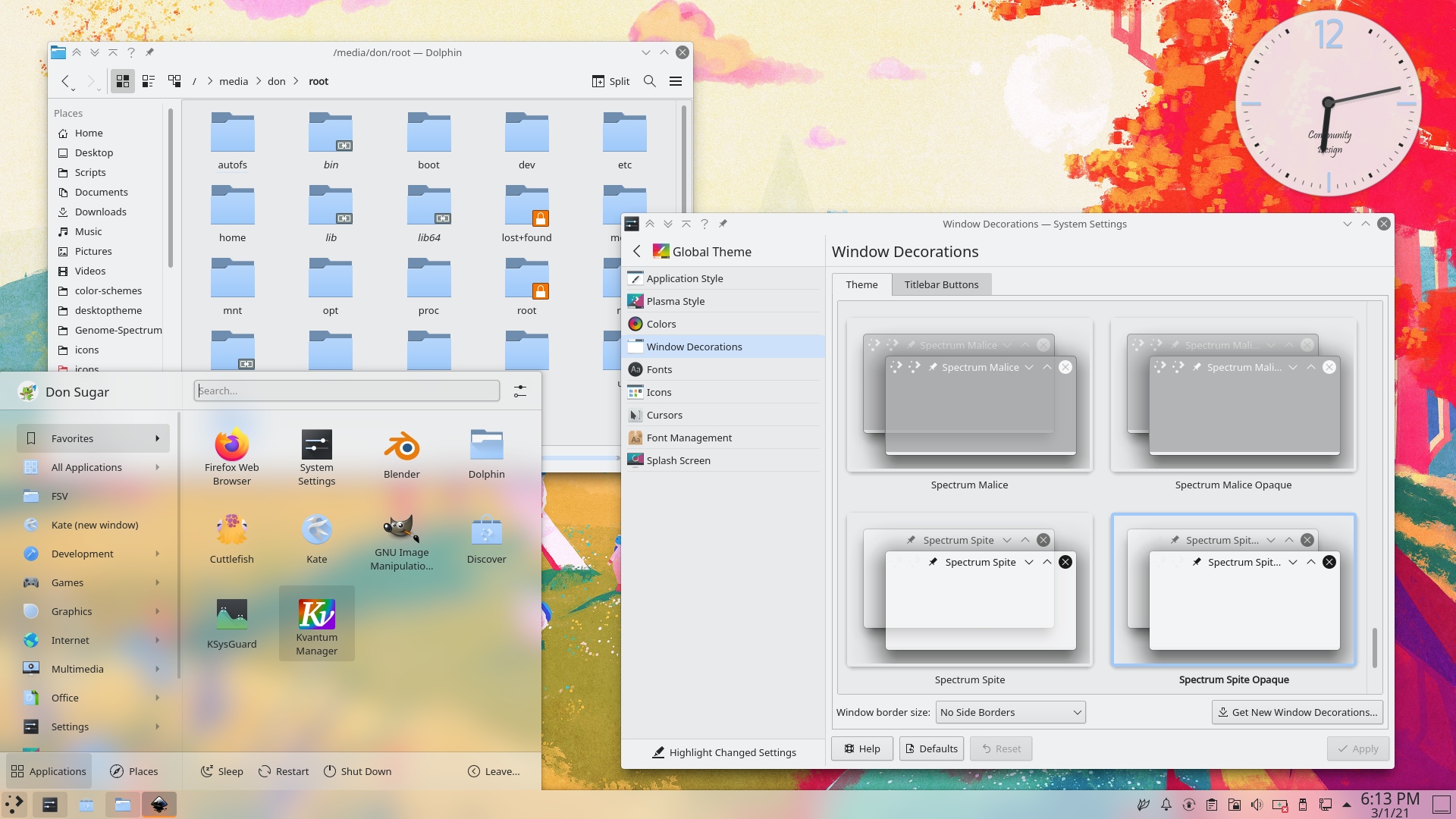
Task: Open the application launcher on panel
Action: (x=14, y=805)
